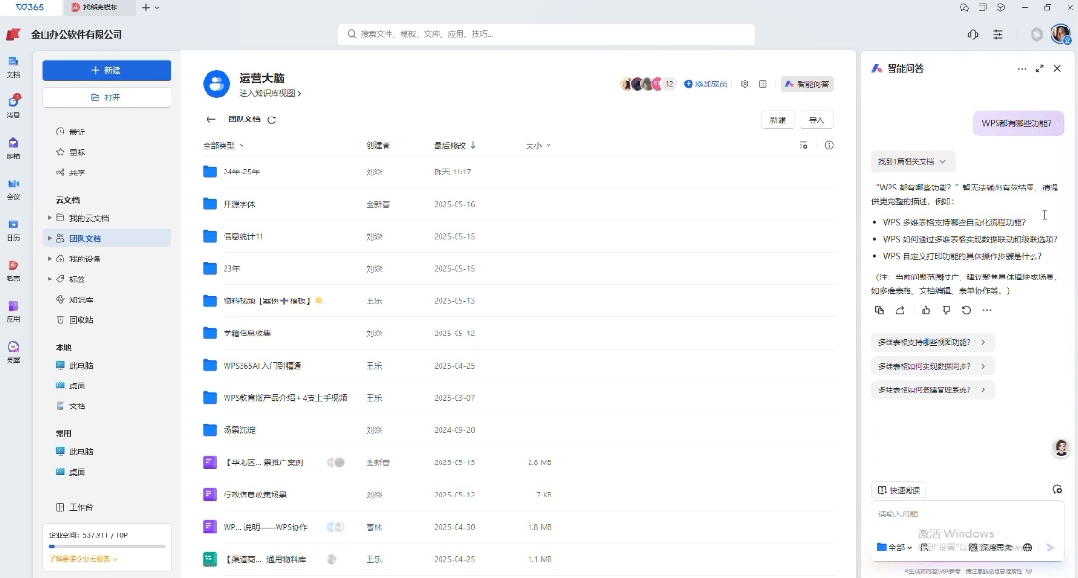The image size is (1078, 578).
Task: Click the bottom chat assistant icon in left rail
Action: pos(13,352)
